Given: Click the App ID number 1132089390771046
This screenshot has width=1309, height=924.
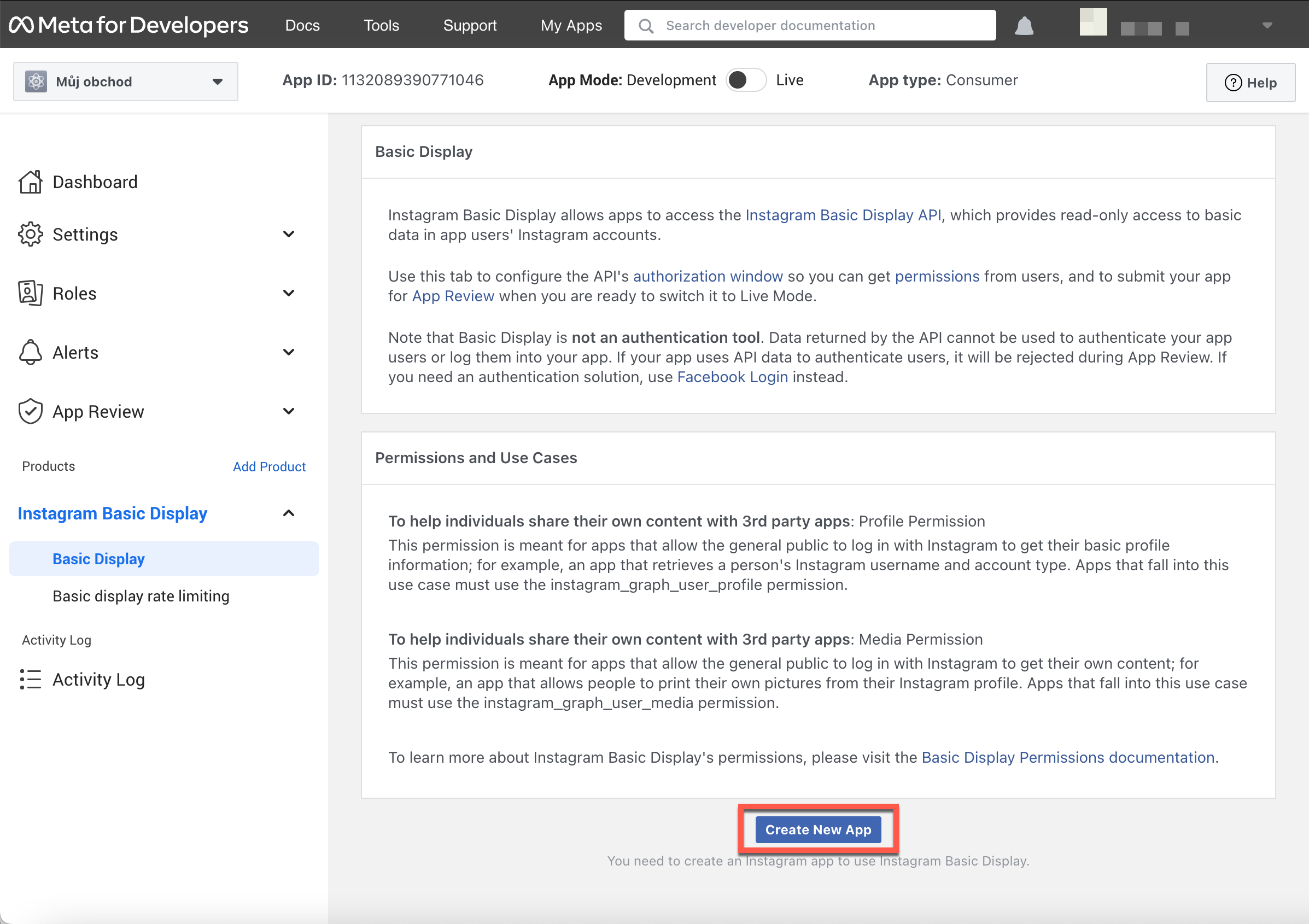Looking at the screenshot, I should [x=412, y=80].
